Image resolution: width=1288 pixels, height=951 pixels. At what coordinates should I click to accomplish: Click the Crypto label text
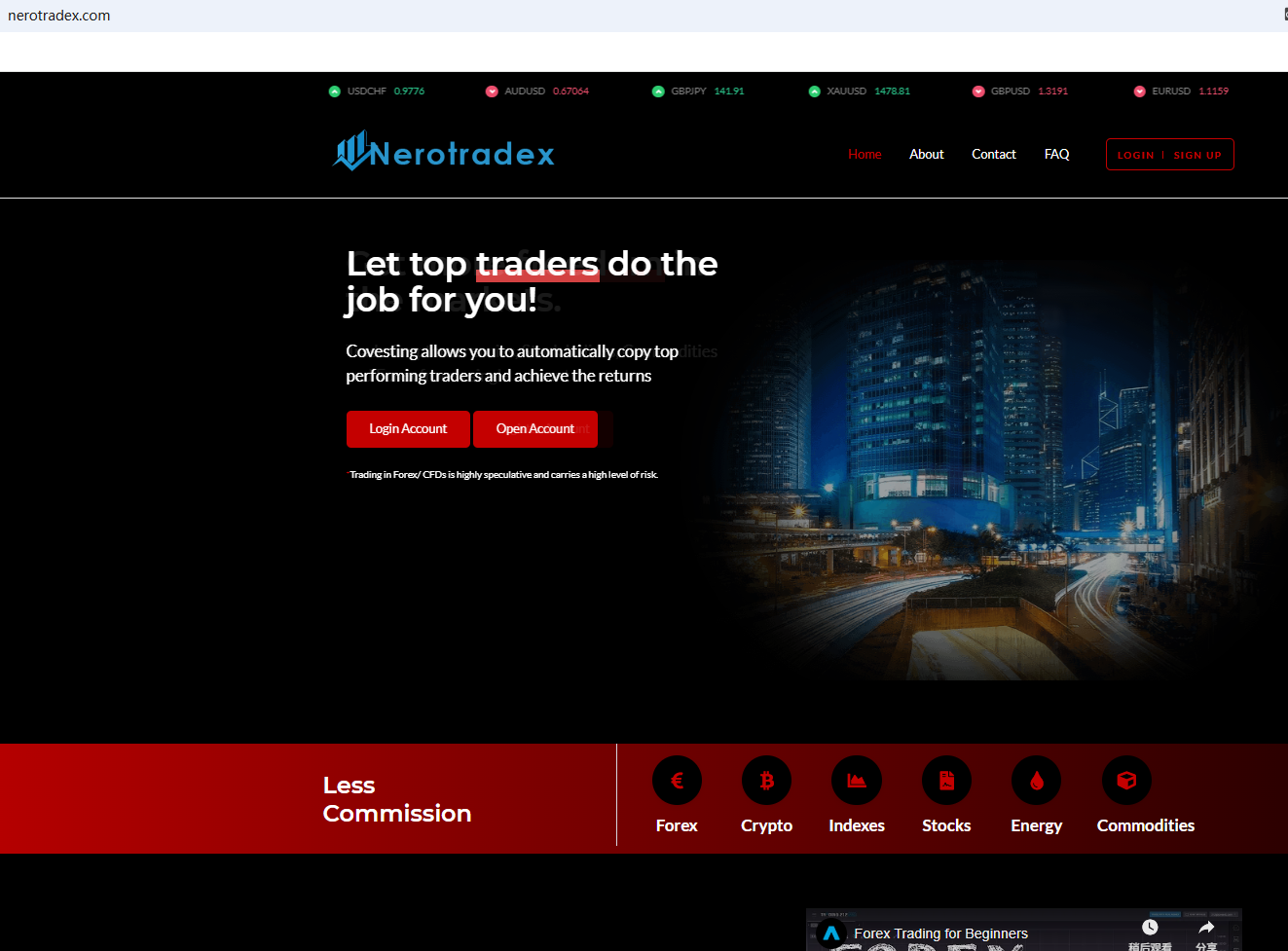766,825
